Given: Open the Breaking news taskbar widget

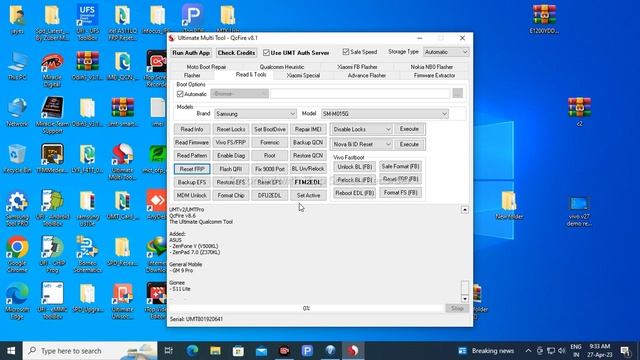Looking at the screenshot, I should pyautogui.click(x=486, y=351).
